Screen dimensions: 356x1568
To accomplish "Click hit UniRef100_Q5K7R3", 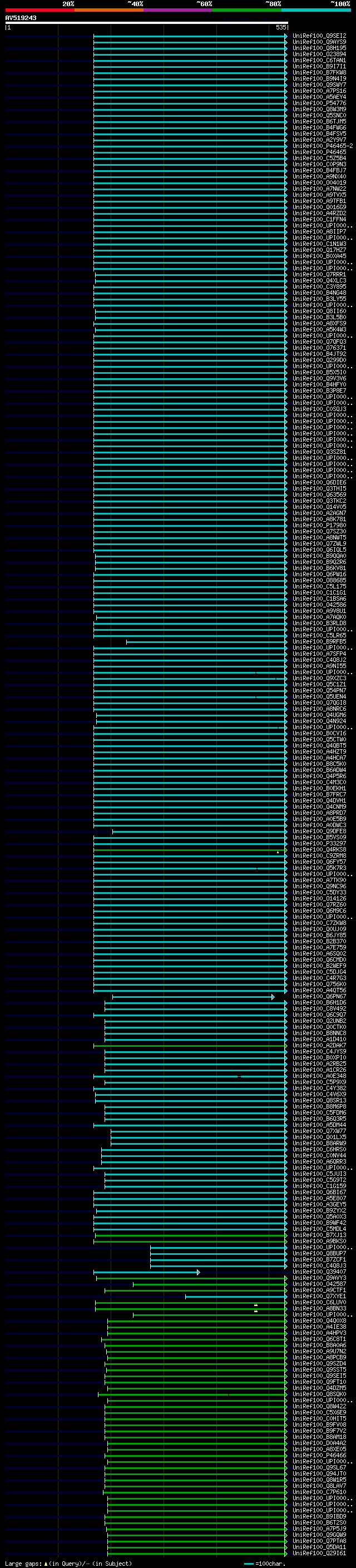I will tap(319, 868).
